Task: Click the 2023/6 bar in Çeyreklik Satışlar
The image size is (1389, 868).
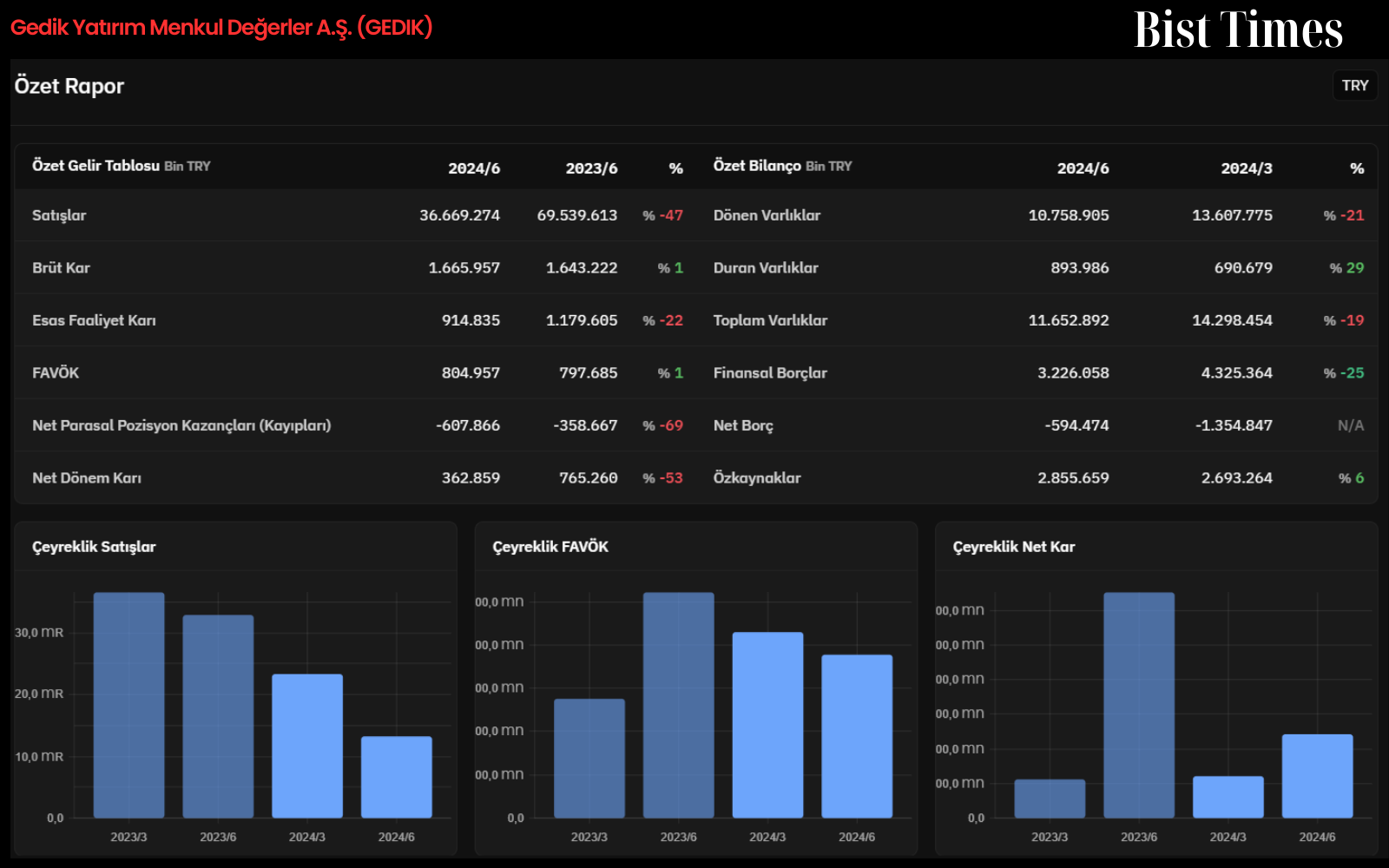Action: click(x=218, y=716)
